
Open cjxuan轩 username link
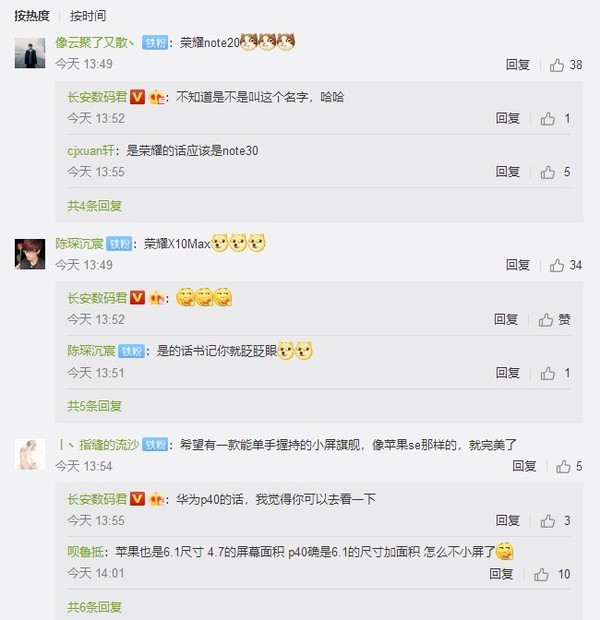pyautogui.click(x=91, y=151)
